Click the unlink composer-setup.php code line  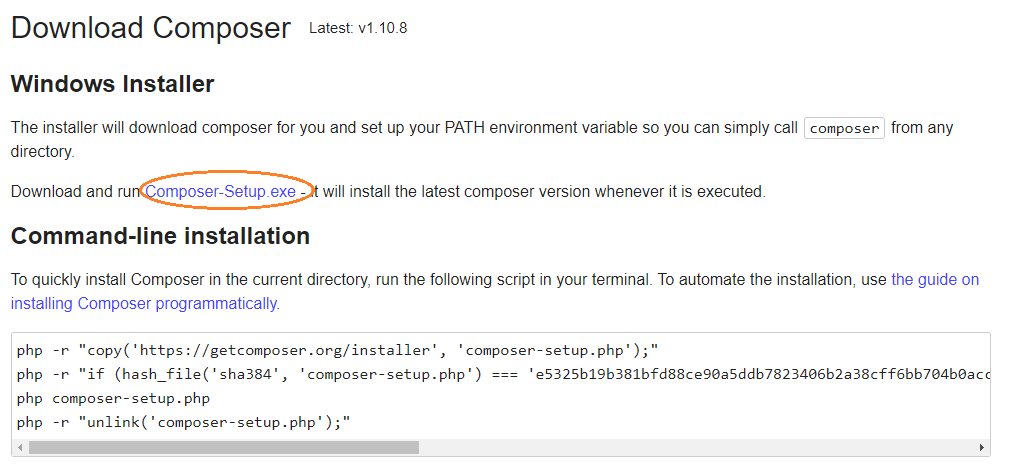click(184, 422)
